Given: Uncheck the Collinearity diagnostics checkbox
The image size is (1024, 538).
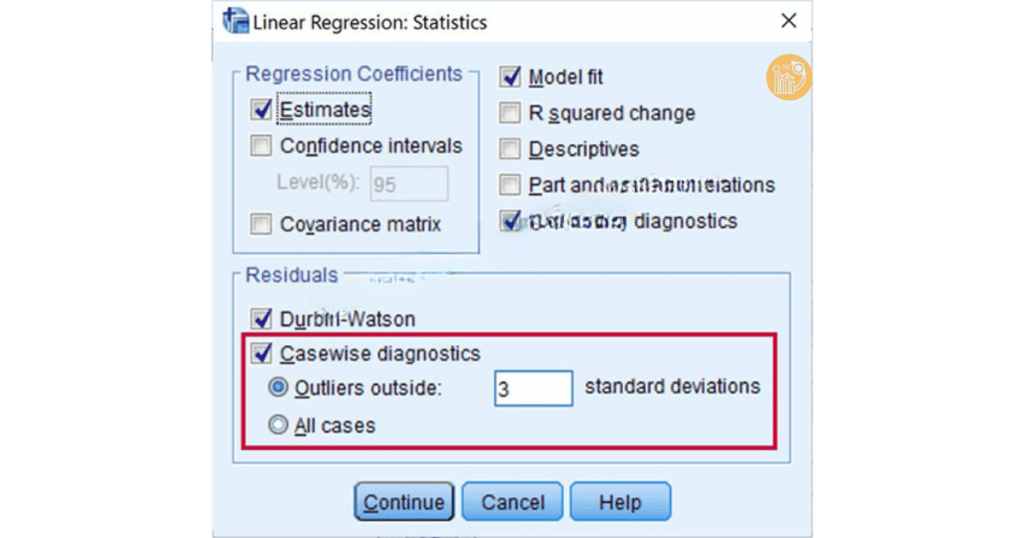Looking at the screenshot, I should coord(511,221).
